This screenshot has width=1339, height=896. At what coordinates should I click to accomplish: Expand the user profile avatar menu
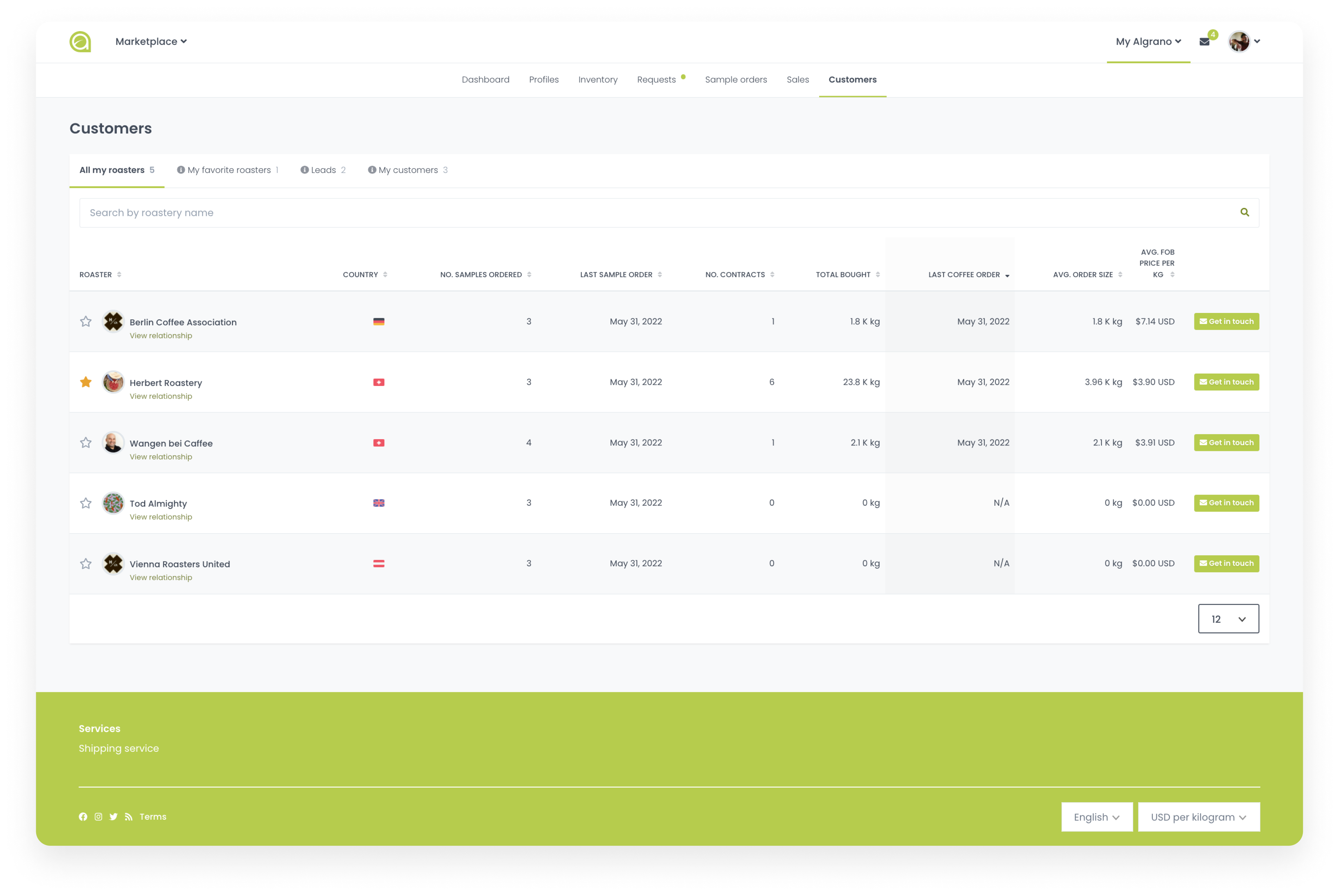[1244, 41]
